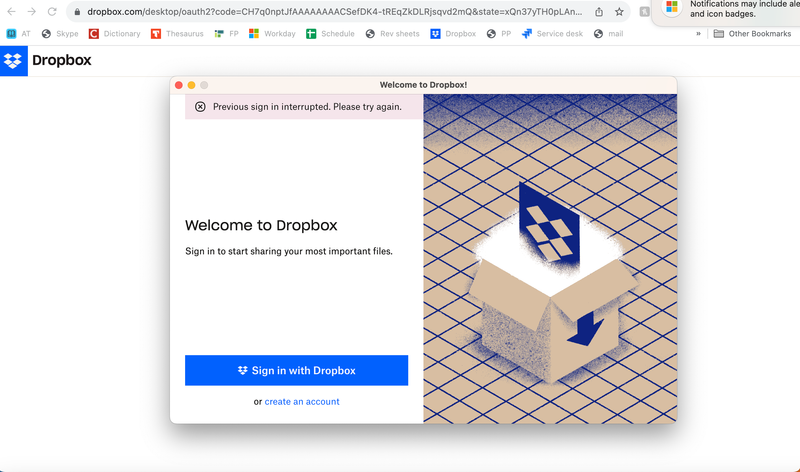This screenshot has width=800, height=472.
Task: Open the Schedule bookmark
Action: (330, 34)
